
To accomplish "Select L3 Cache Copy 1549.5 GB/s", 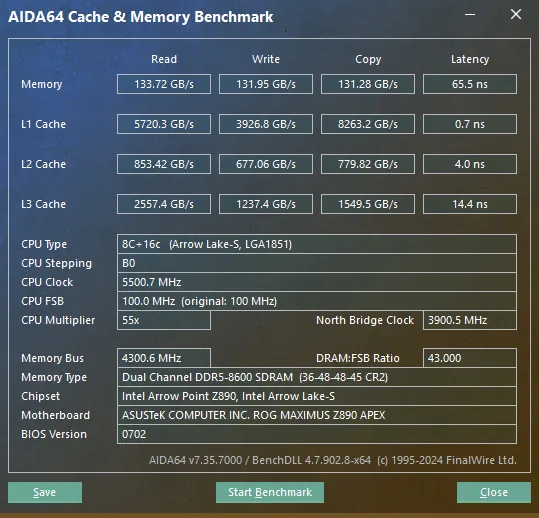I will point(368,204).
